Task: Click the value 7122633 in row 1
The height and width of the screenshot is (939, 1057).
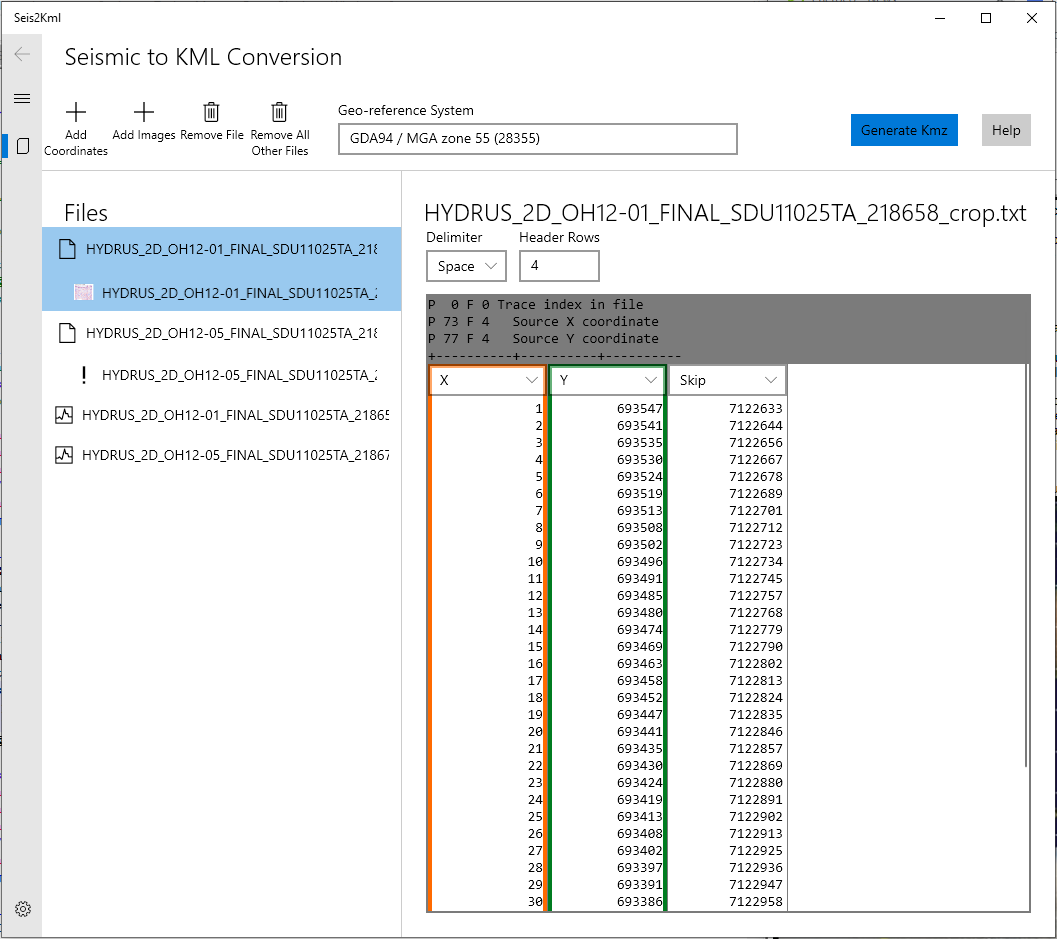Action: click(756, 408)
